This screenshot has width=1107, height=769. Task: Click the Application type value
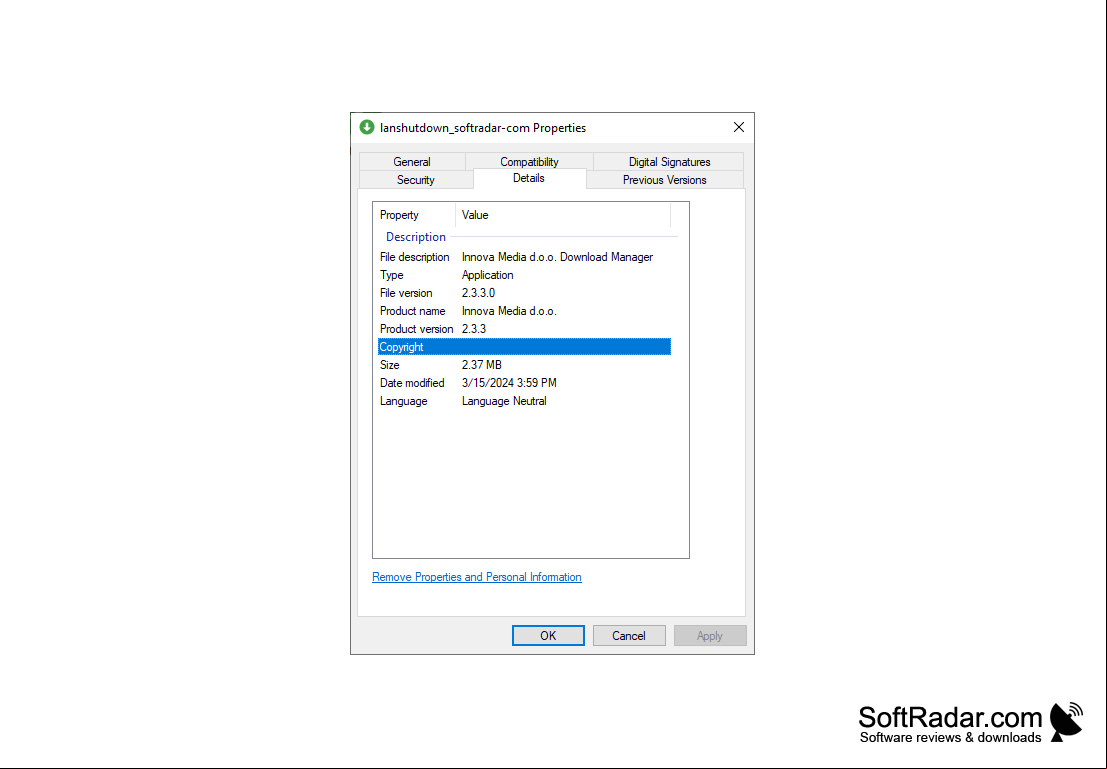tap(487, 275)
